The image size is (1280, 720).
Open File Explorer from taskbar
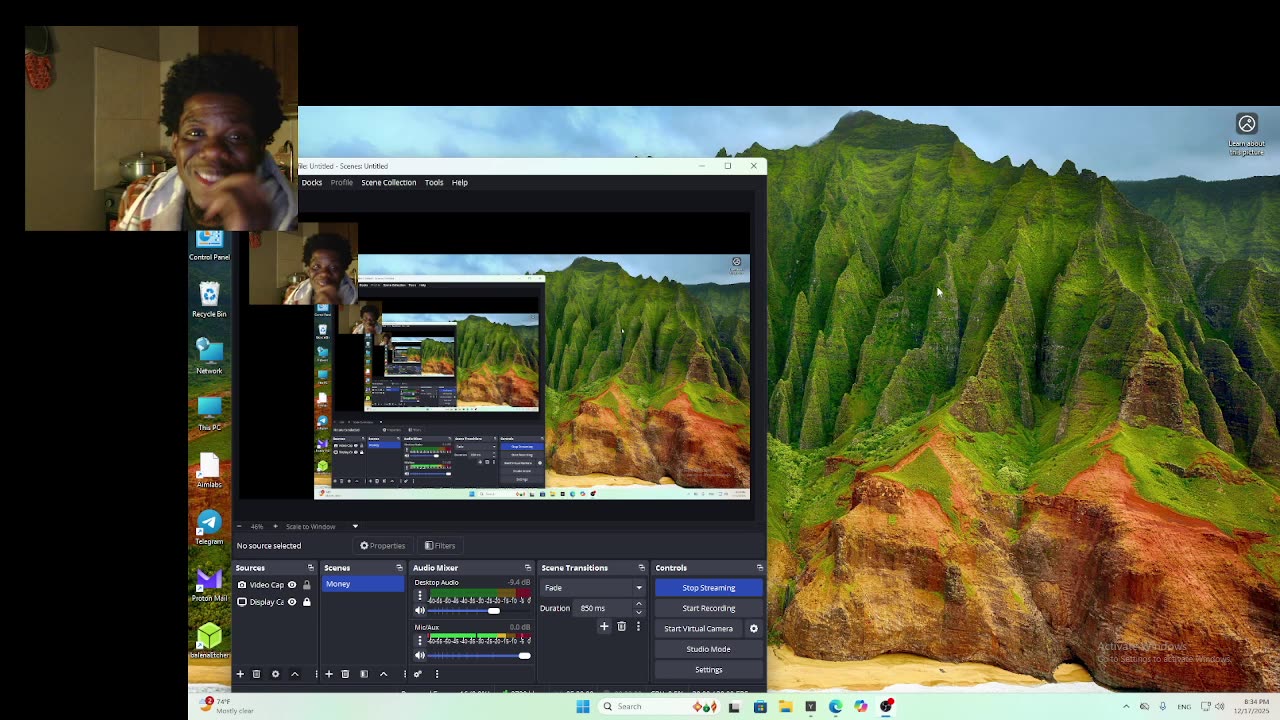(785, 707)
